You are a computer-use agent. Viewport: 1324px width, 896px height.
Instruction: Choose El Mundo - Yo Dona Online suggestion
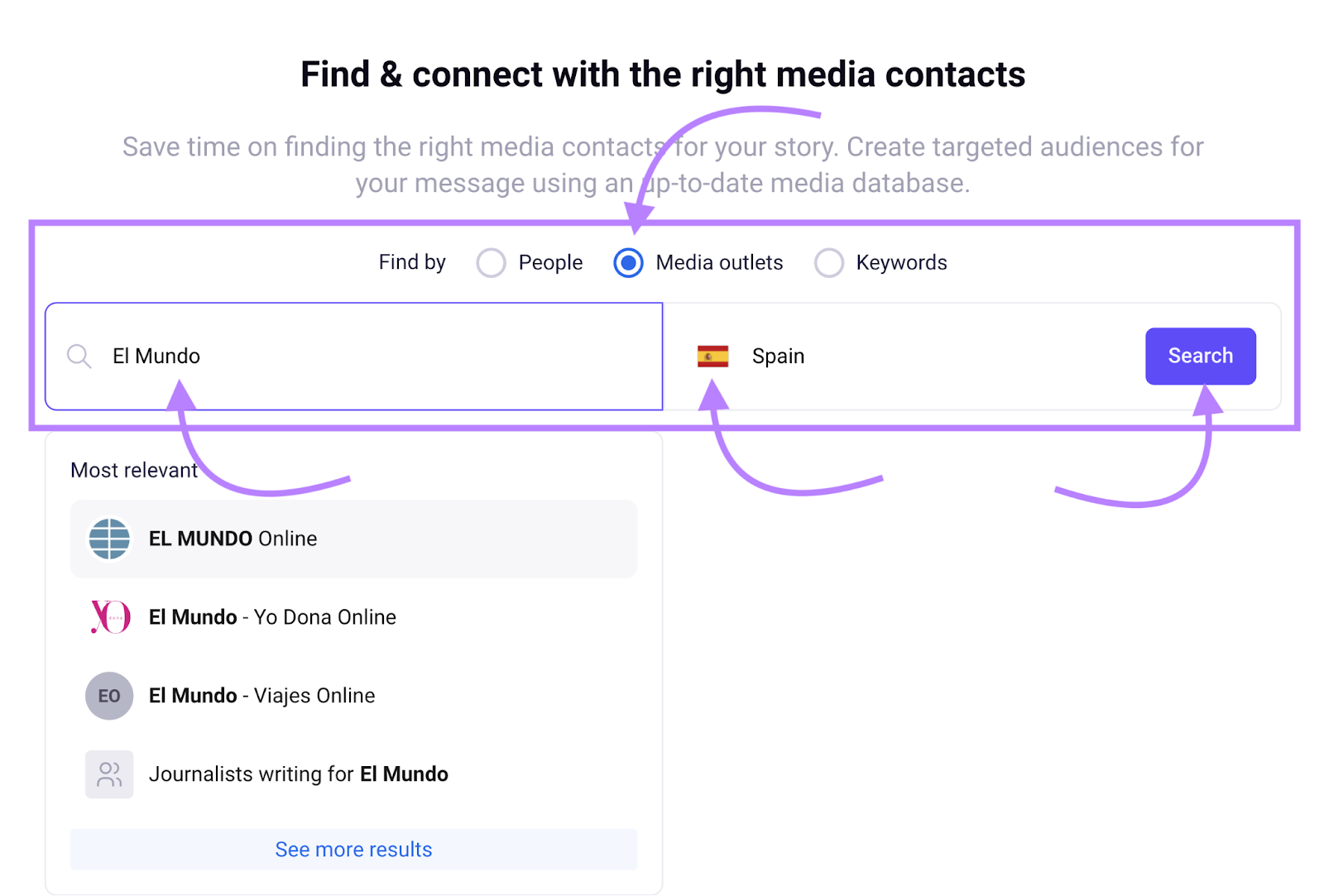click(272, 617)
